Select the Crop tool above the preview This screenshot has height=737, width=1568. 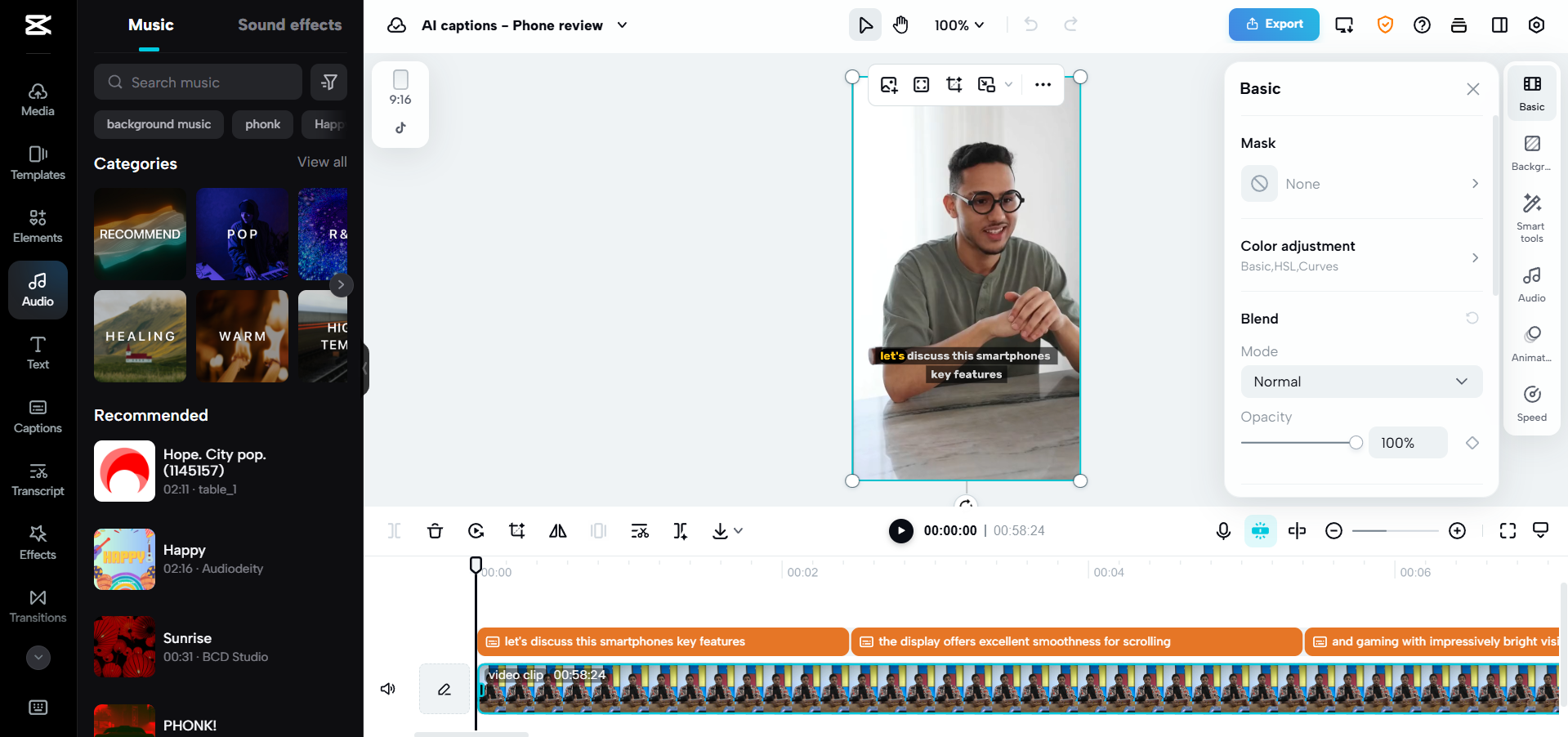954,84
